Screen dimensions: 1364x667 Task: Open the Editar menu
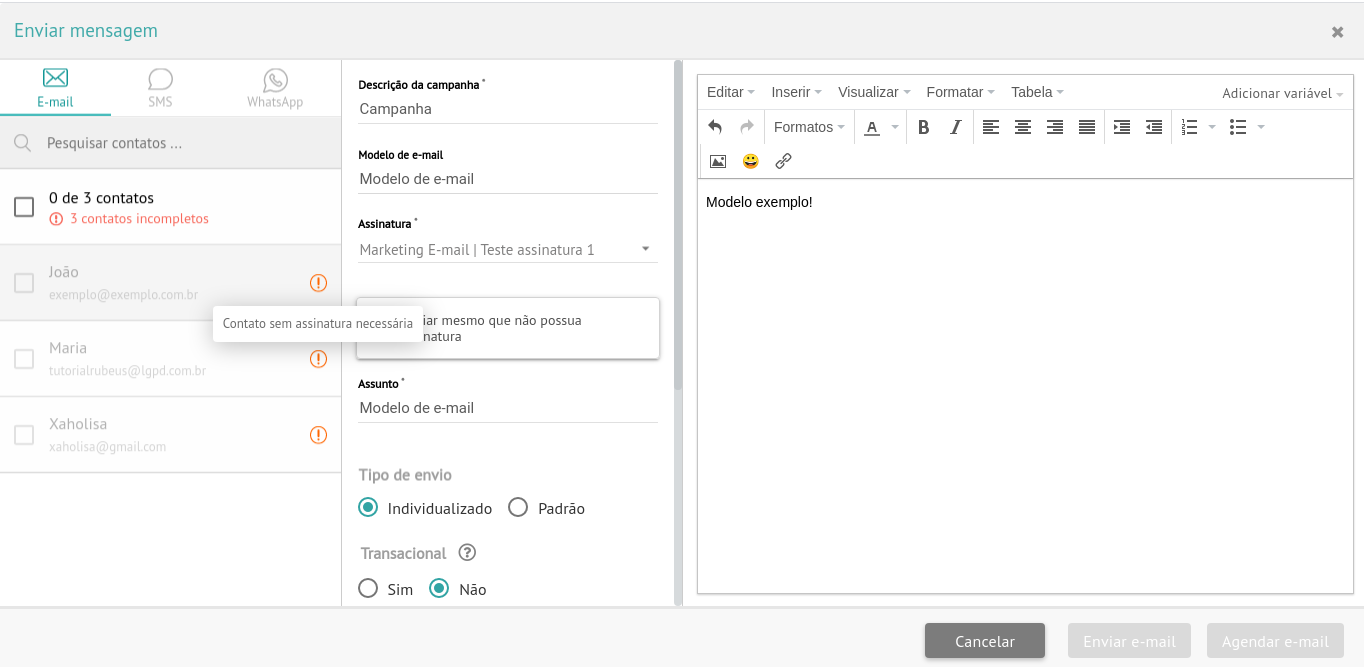click(731, 92)
